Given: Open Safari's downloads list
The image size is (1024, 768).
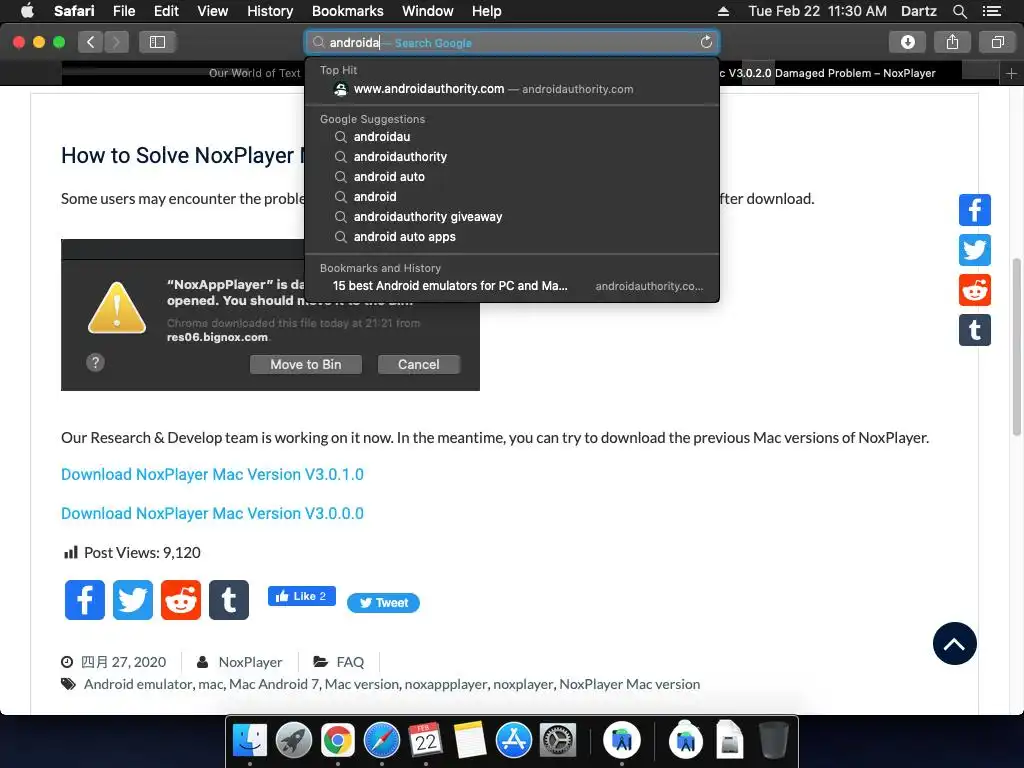Looking at the screenshot, I should click(x=907, y=42).
